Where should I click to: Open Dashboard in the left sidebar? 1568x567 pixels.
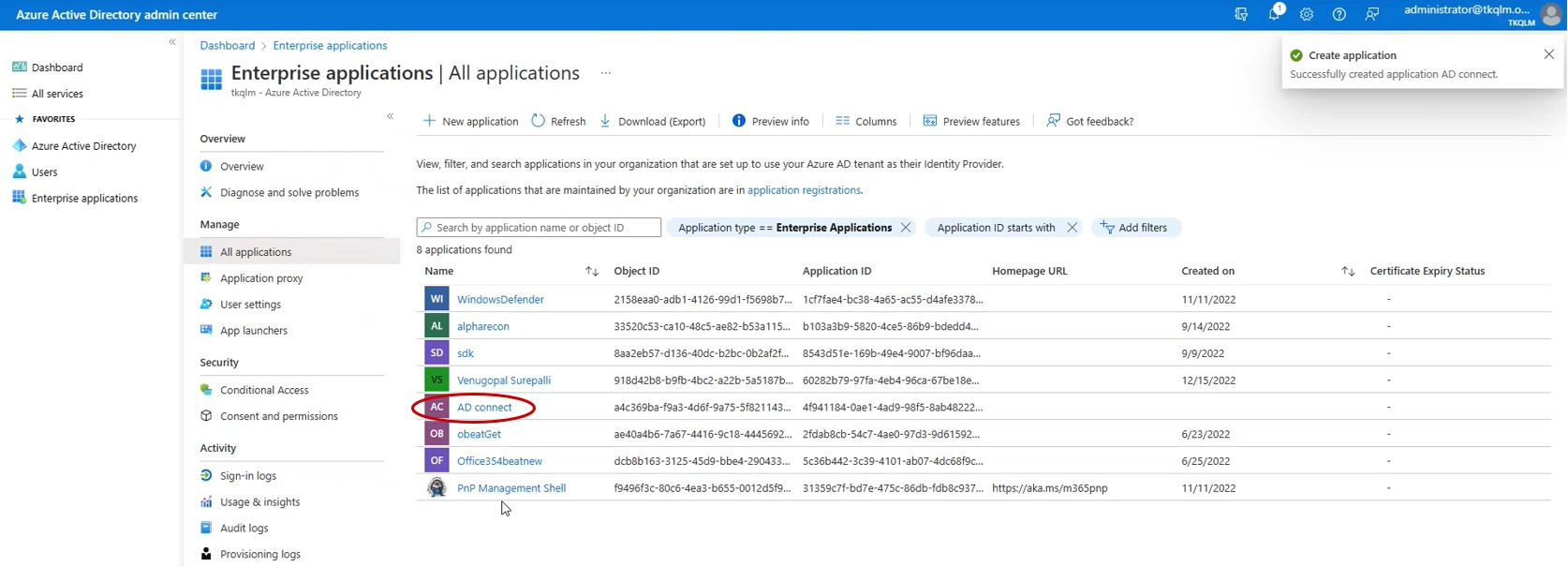[57, 67]
